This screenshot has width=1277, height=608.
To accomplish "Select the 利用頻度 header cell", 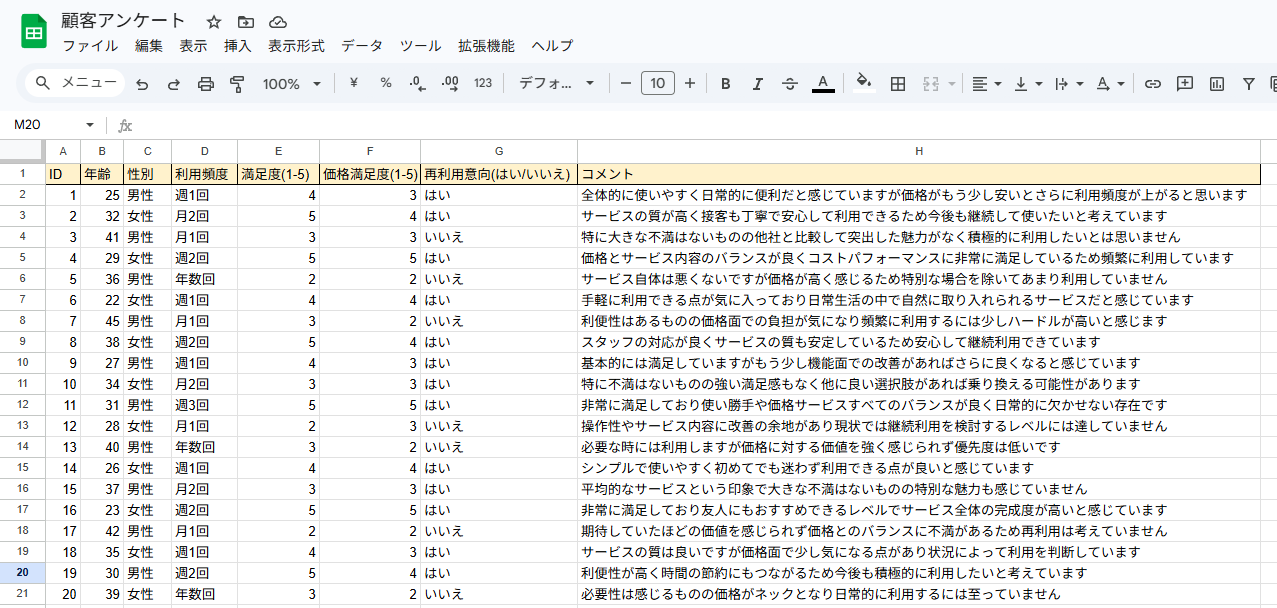I will (204, 173).
